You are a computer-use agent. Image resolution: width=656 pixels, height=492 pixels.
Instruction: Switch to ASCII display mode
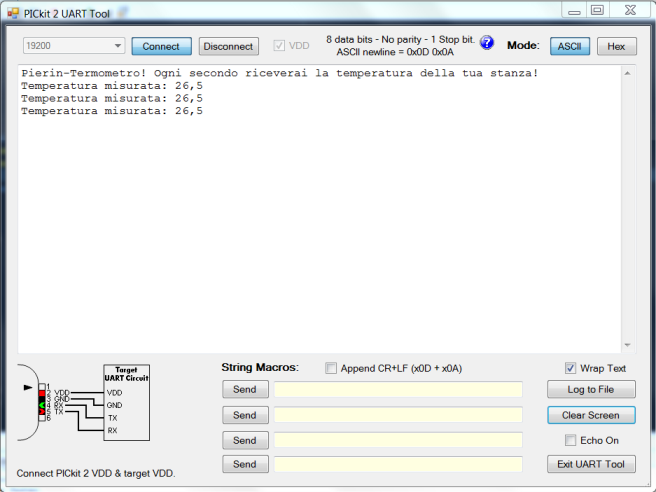570,46
